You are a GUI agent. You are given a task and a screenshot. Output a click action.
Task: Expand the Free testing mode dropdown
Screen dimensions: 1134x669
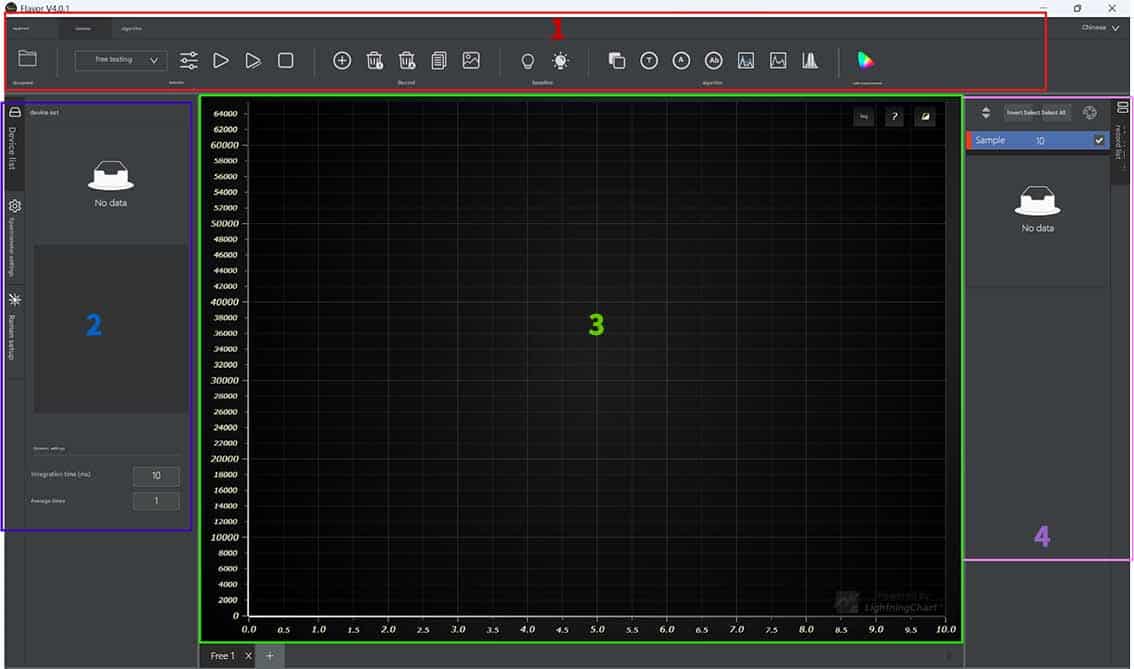[121, 60]
